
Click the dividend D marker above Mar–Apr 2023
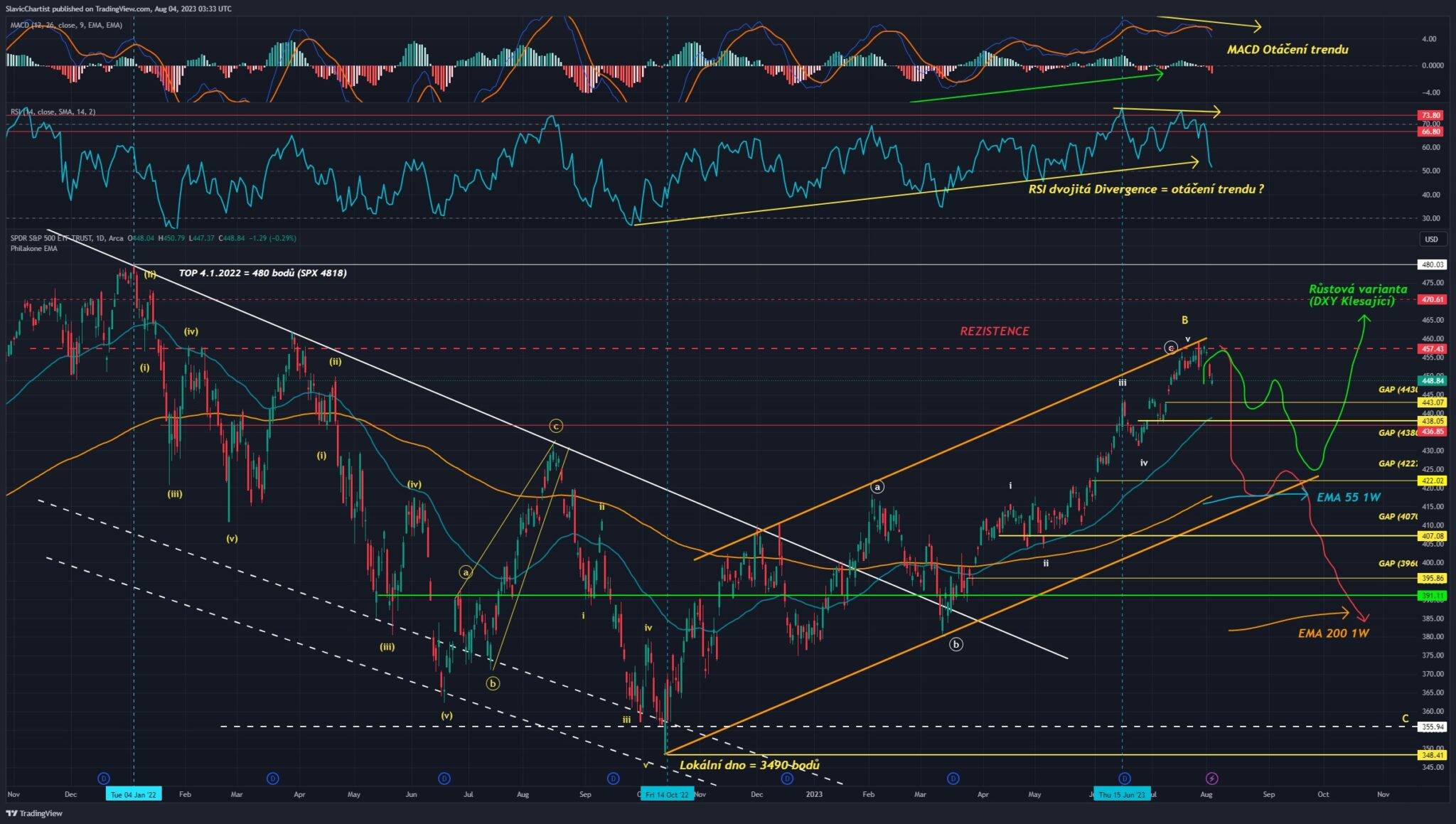953,778
